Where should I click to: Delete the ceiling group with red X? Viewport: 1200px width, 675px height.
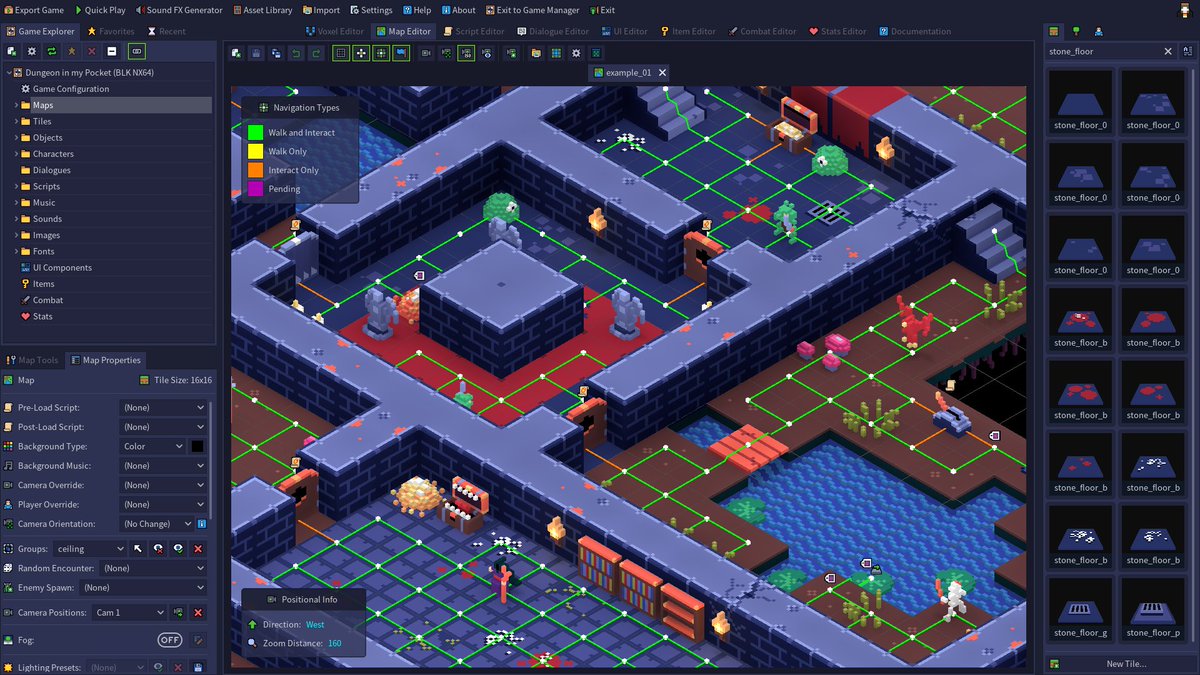click(198, 549)
